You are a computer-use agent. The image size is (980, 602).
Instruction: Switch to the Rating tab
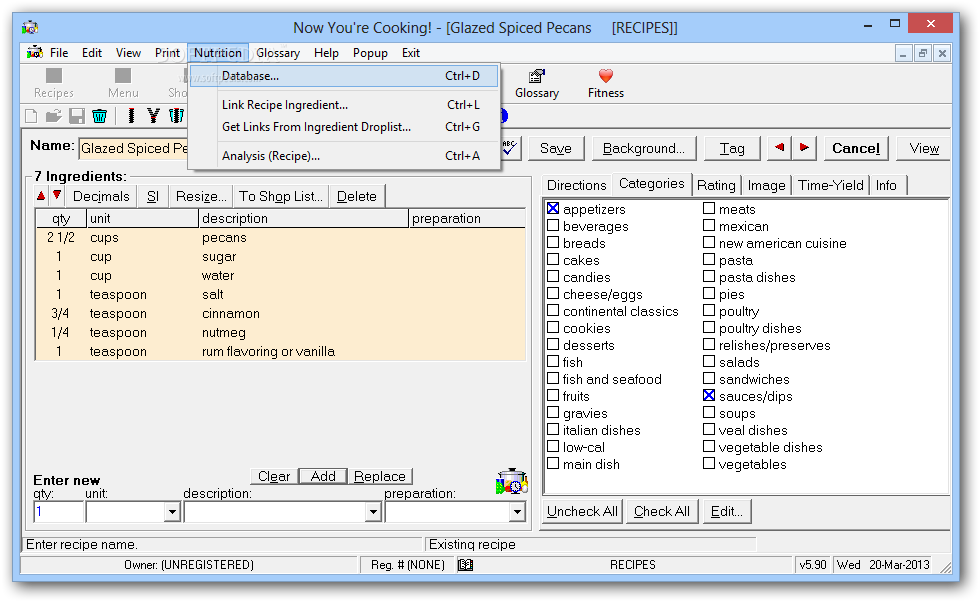point(716,186)
